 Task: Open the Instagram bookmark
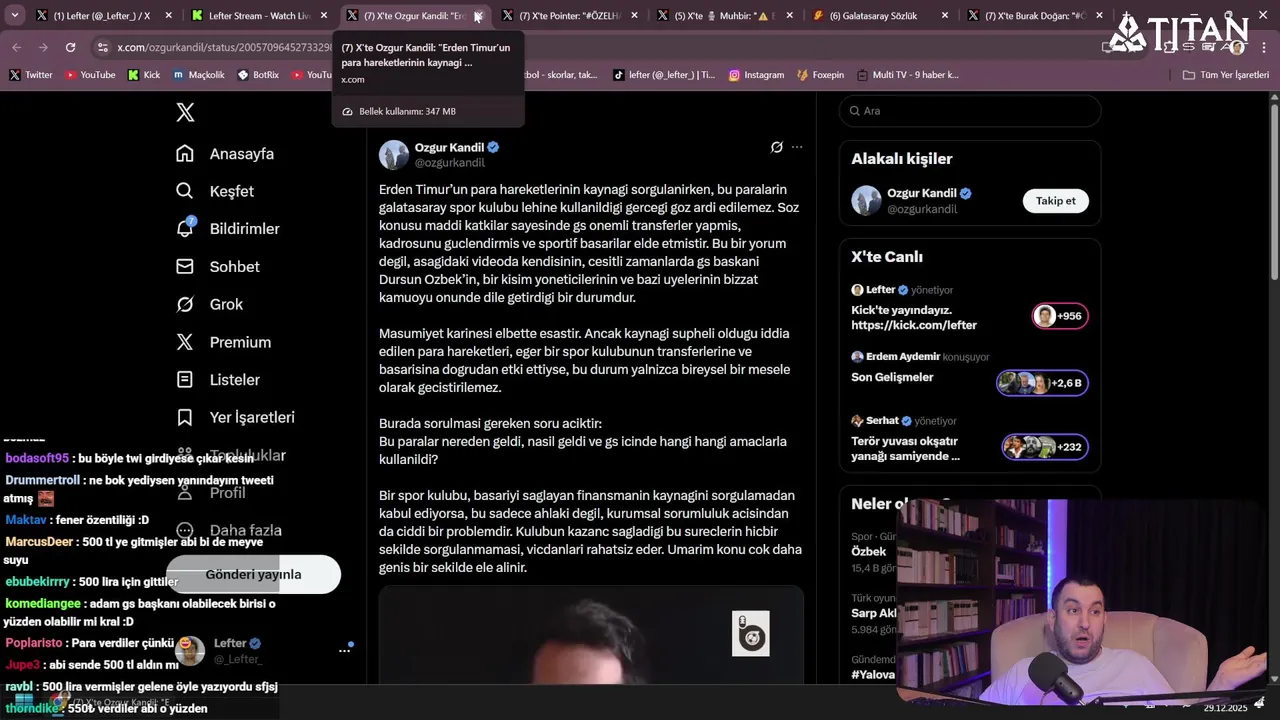click(756, 75)
